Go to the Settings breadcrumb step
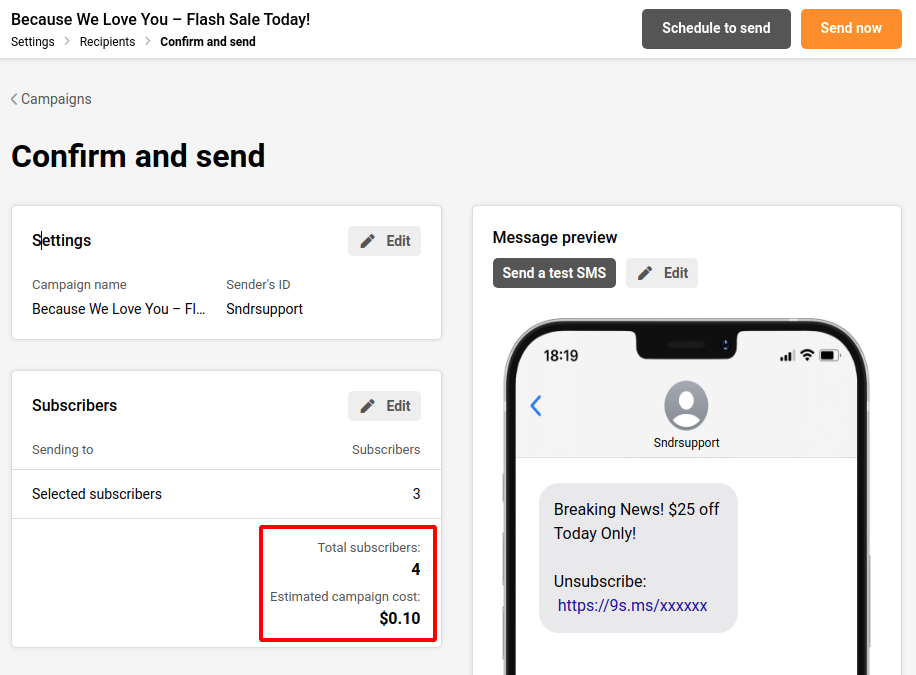Image resolution: width=916 pixels, height=675 pixels. pyautogui.click(x=33, y=42)
